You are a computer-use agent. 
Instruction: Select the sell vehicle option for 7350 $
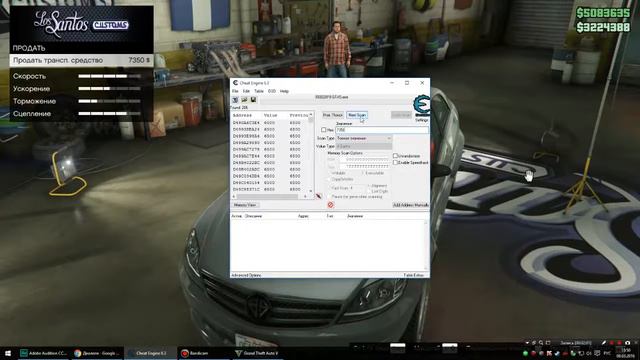pyautogui.click(x=81, y=60)
